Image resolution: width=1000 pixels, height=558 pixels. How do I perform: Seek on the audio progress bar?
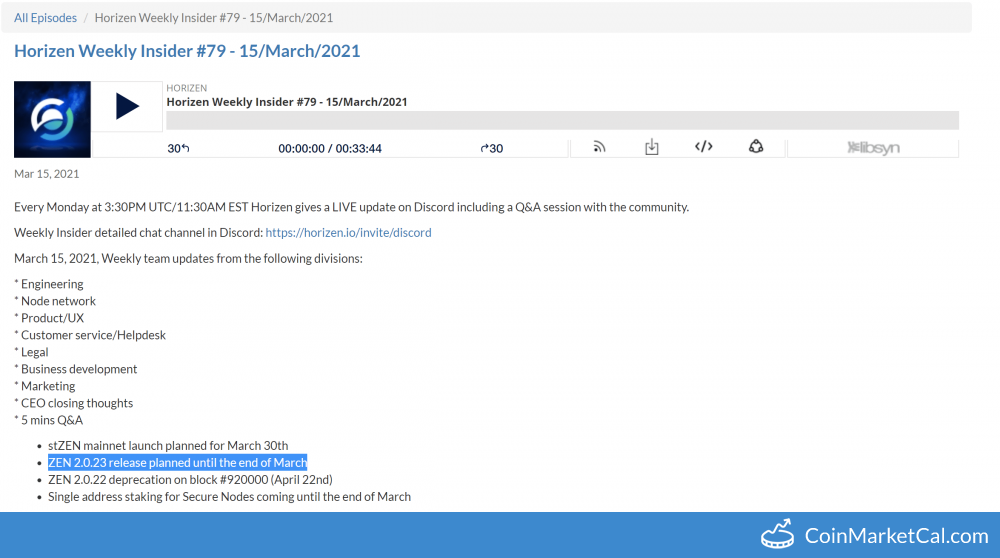coord(562,120)
